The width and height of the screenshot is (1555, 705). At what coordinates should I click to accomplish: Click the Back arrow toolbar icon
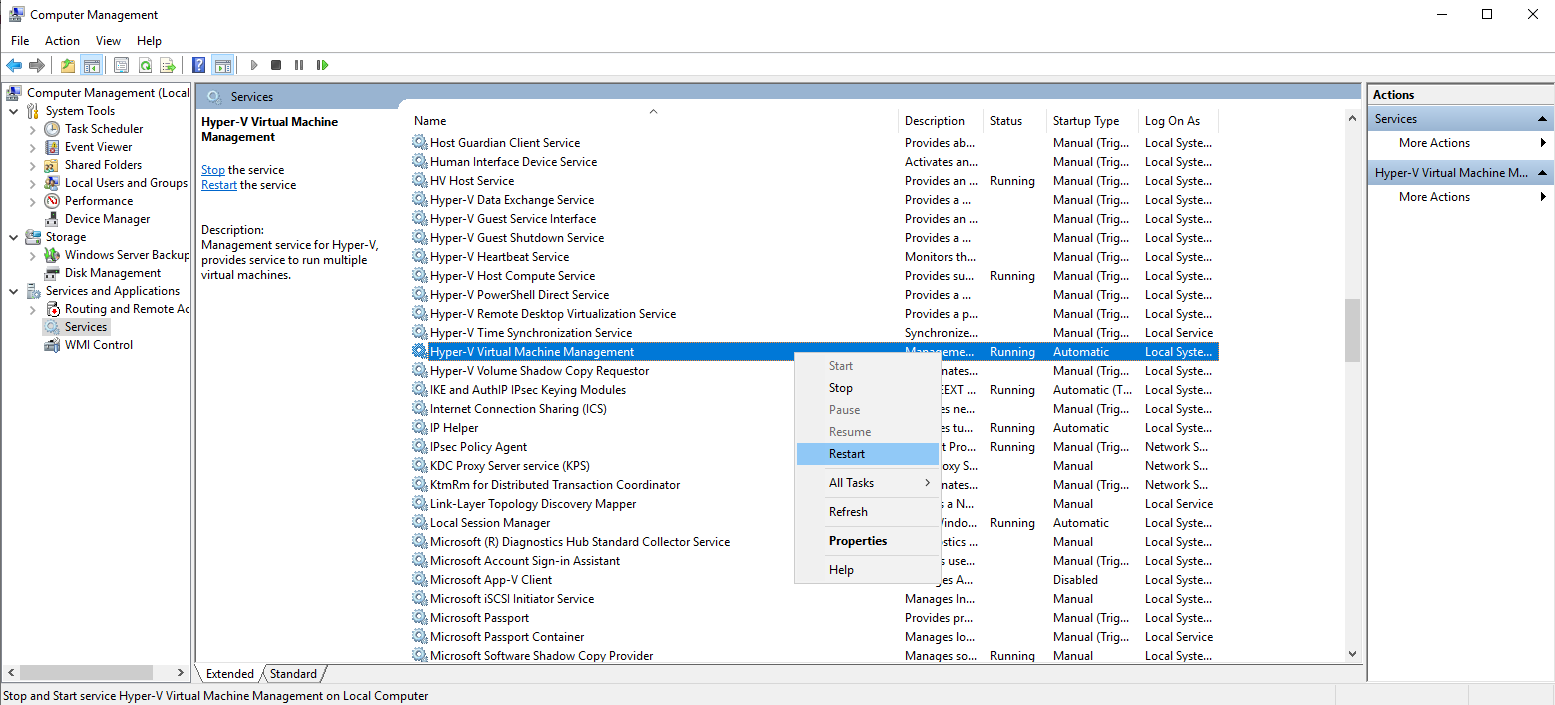14,65
